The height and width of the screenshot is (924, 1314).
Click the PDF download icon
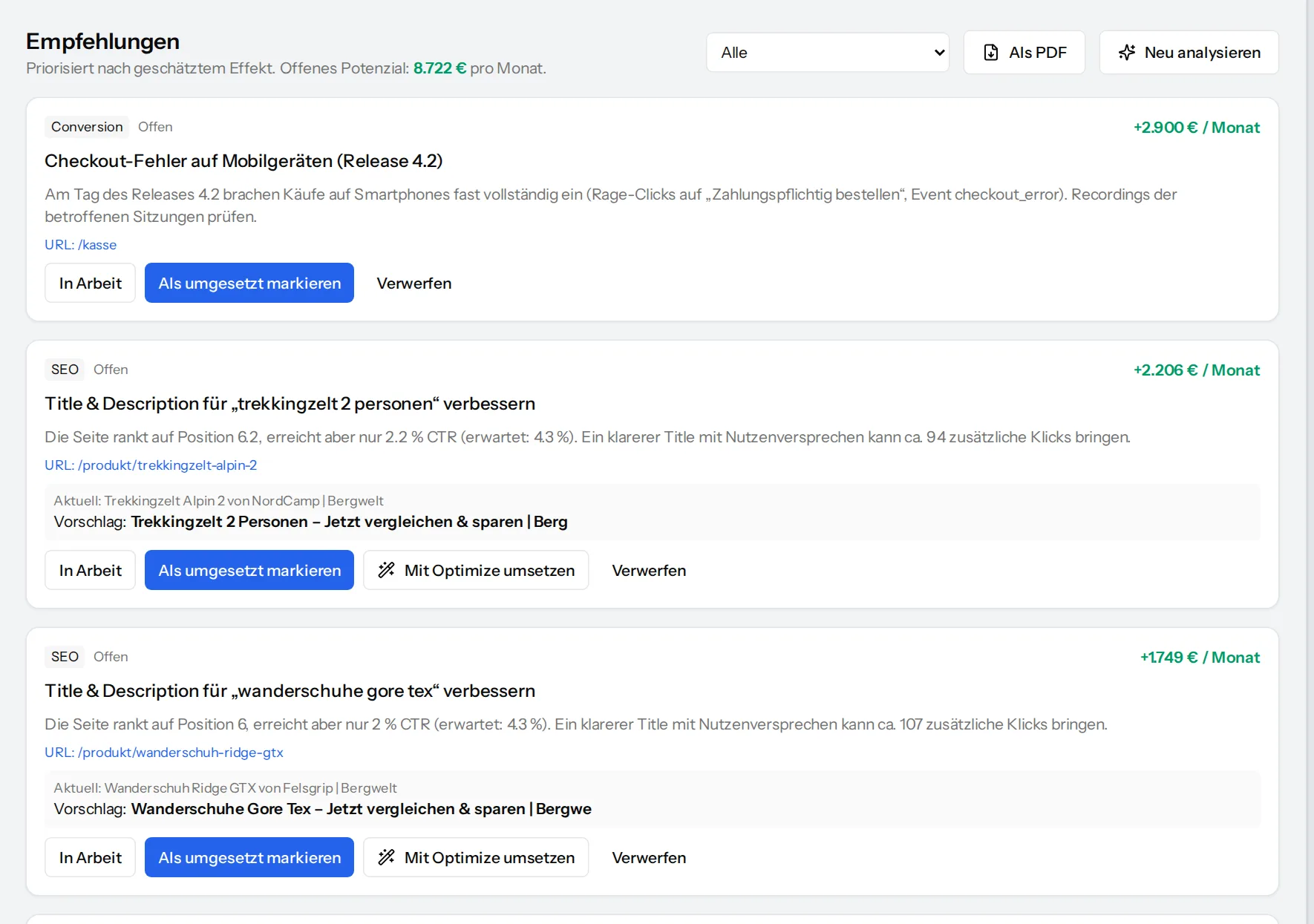pos(990,53)
